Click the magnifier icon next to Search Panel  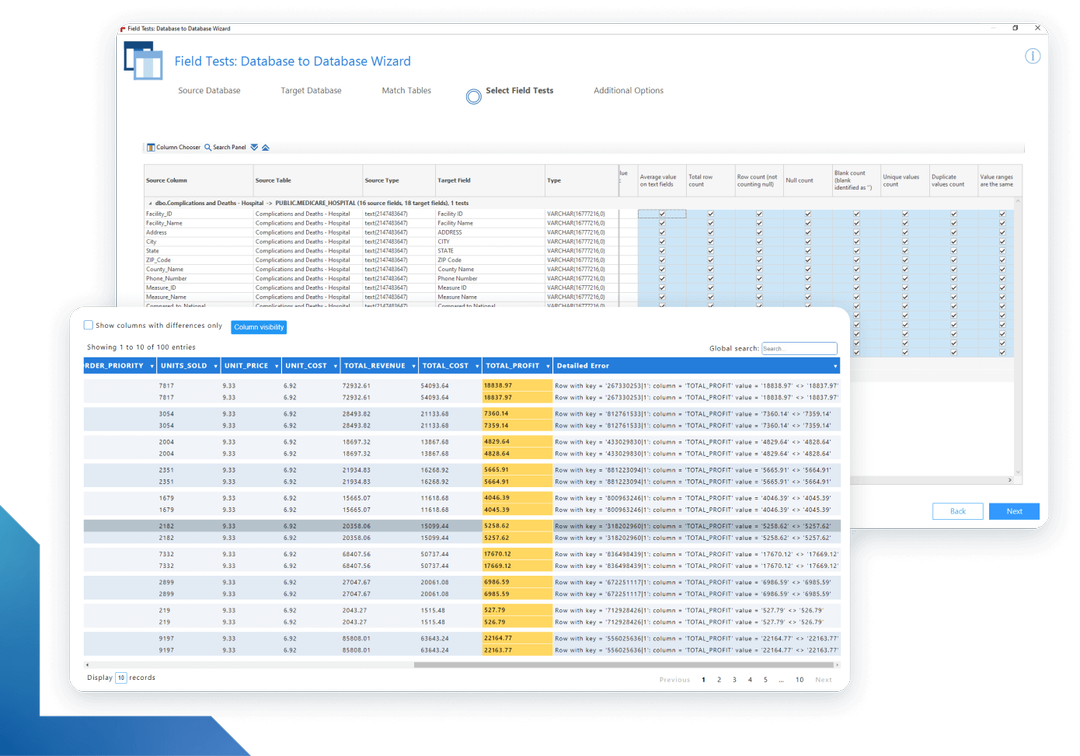208,146
